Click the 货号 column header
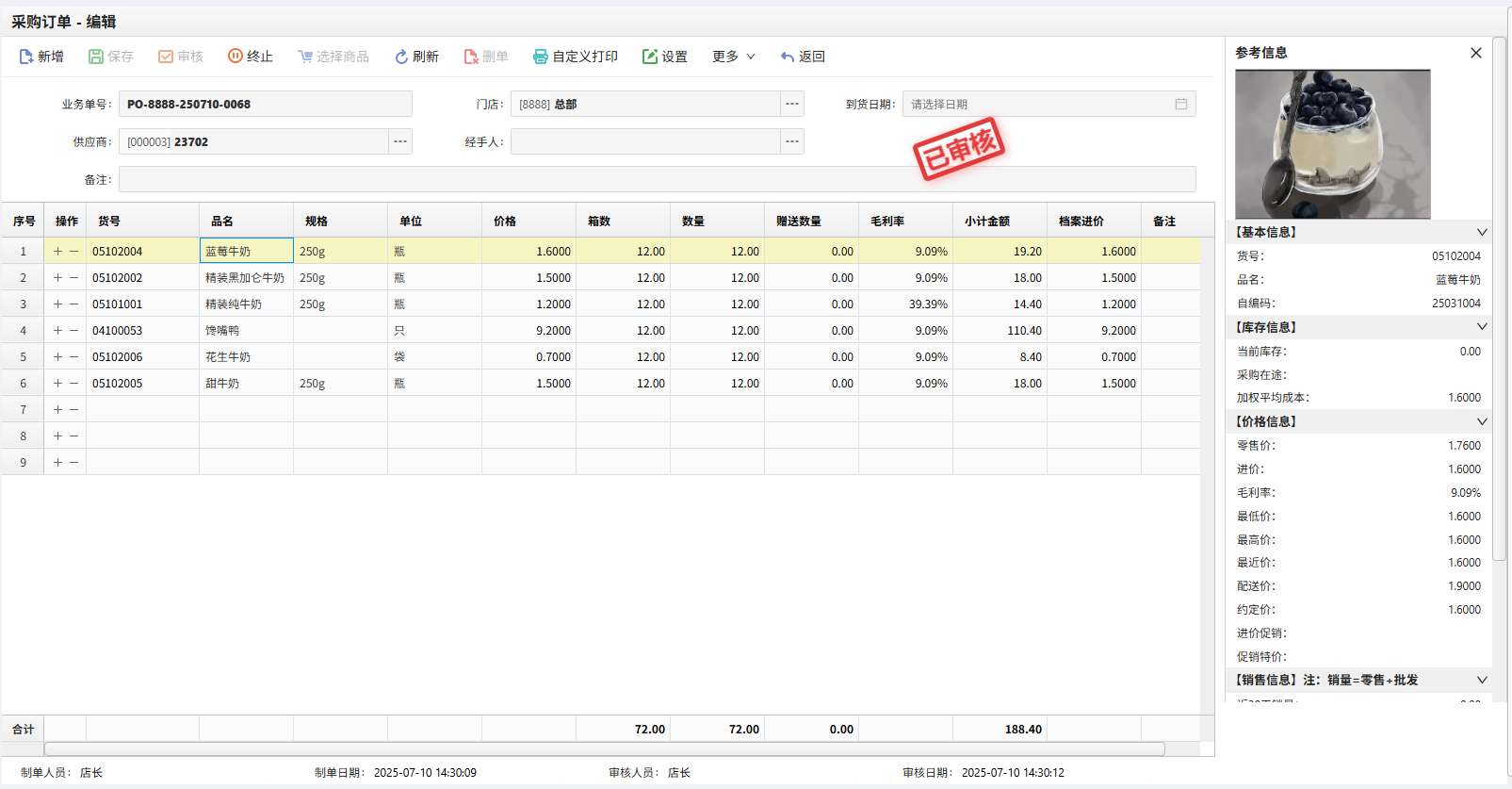Image resolution: width=1512 pixels, height=789 pixels. coord(143,221)
